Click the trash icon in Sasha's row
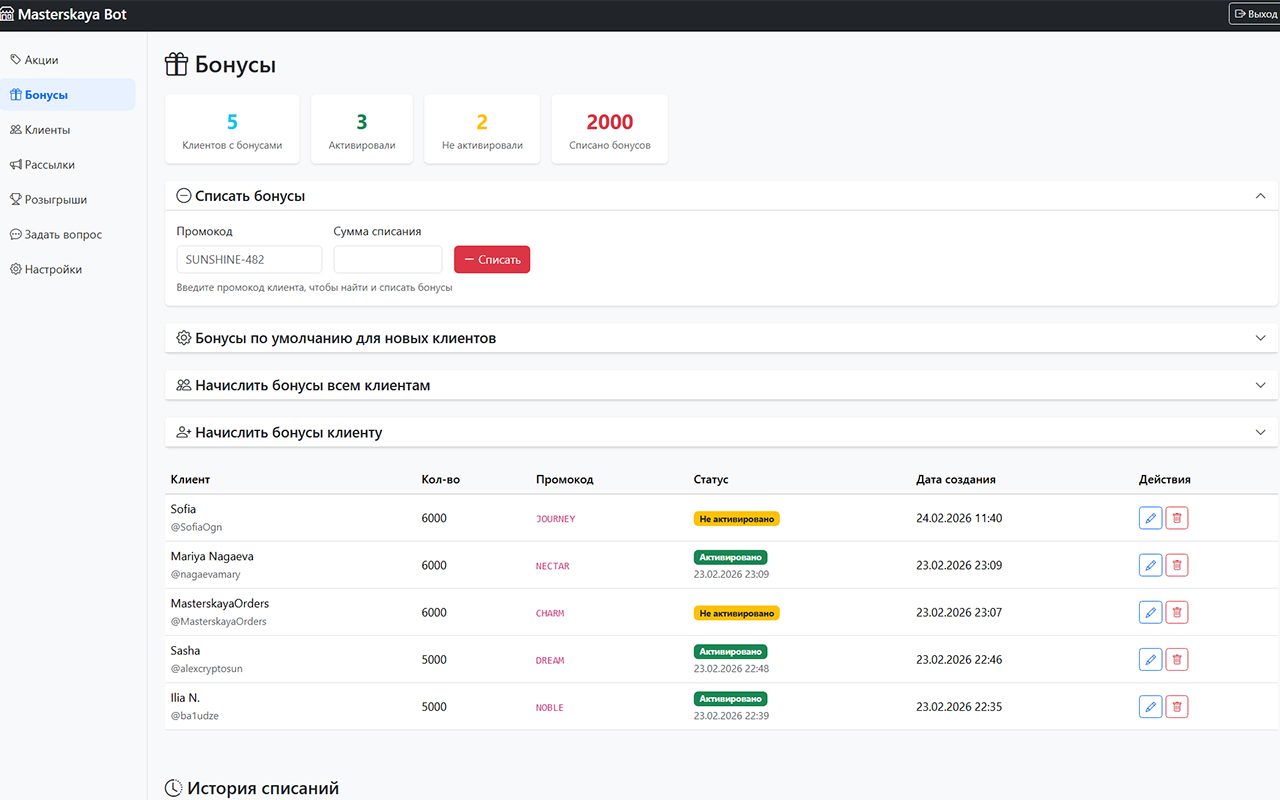Screen dimensions: 1280x800 (x=1177, y=659)
